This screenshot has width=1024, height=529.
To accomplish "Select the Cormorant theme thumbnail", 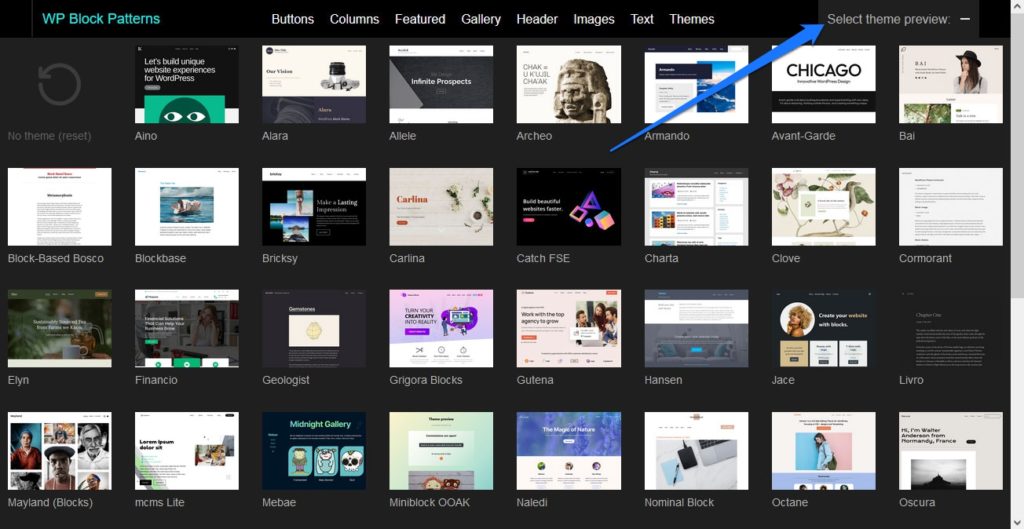I will 951,206.
